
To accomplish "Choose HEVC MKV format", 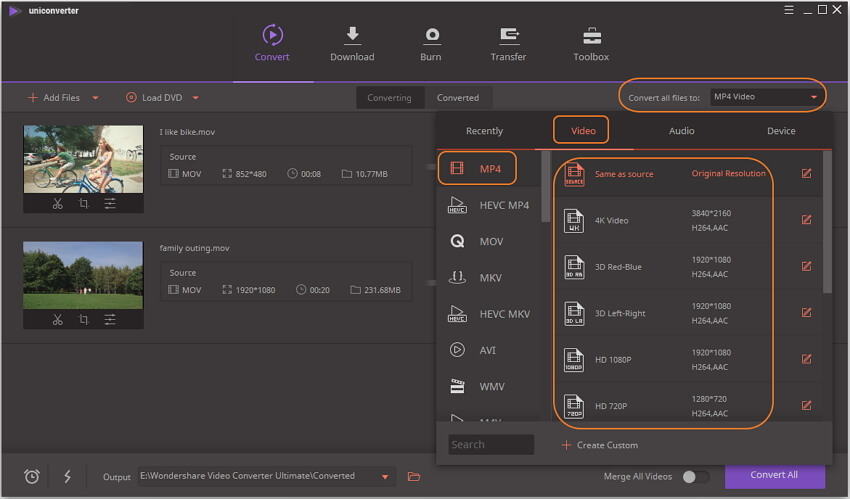I will (488, 314).
